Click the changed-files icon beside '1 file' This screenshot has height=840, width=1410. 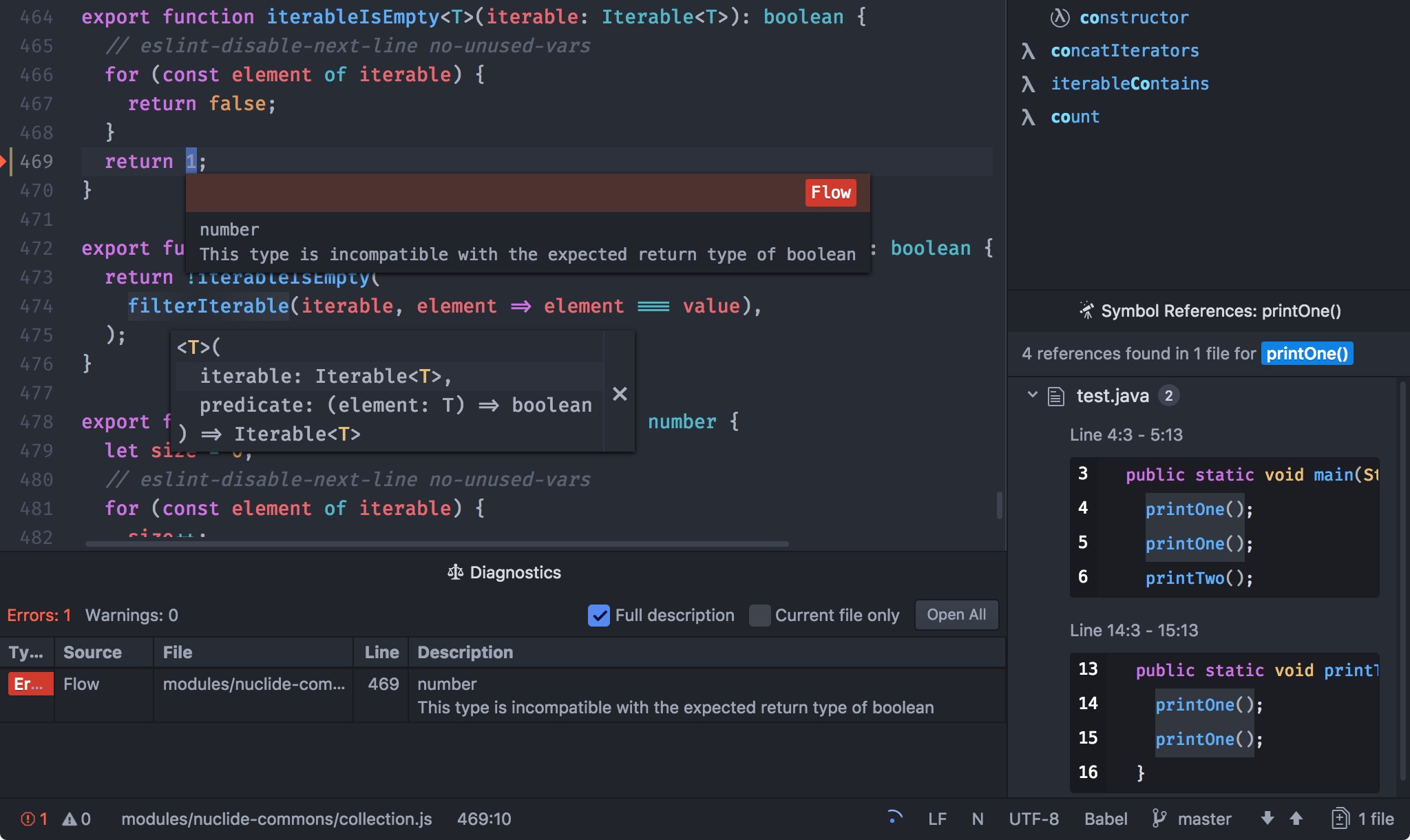click(x=1340, y=819)
